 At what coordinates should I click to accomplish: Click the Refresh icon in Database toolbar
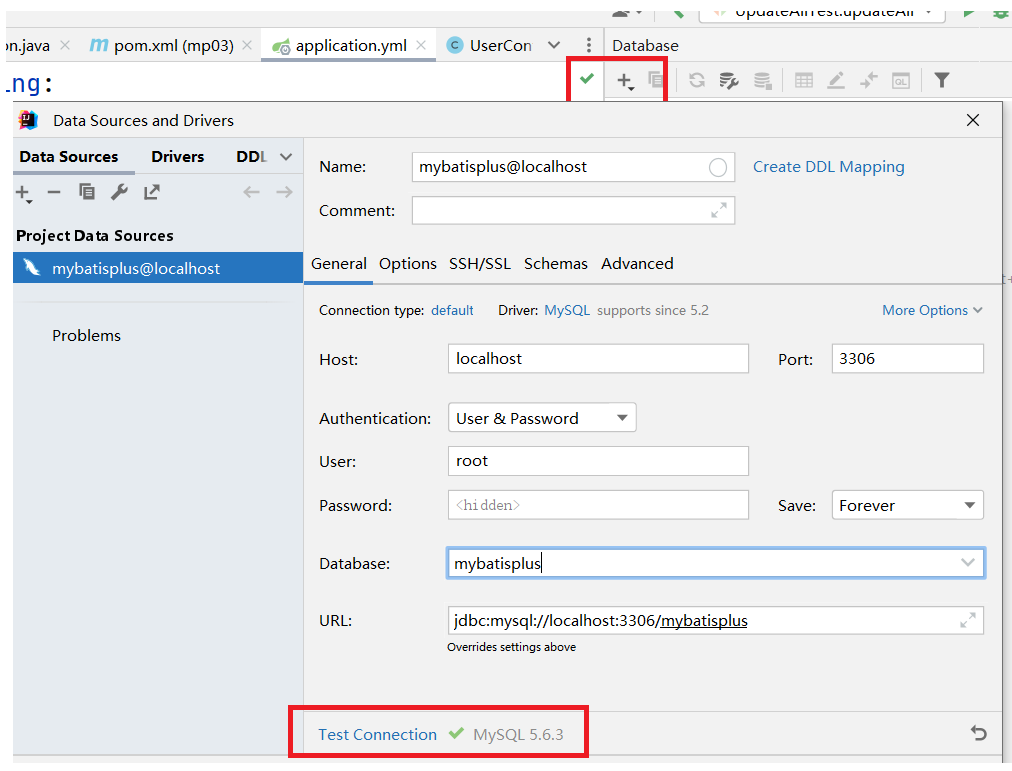coord(696,81)
